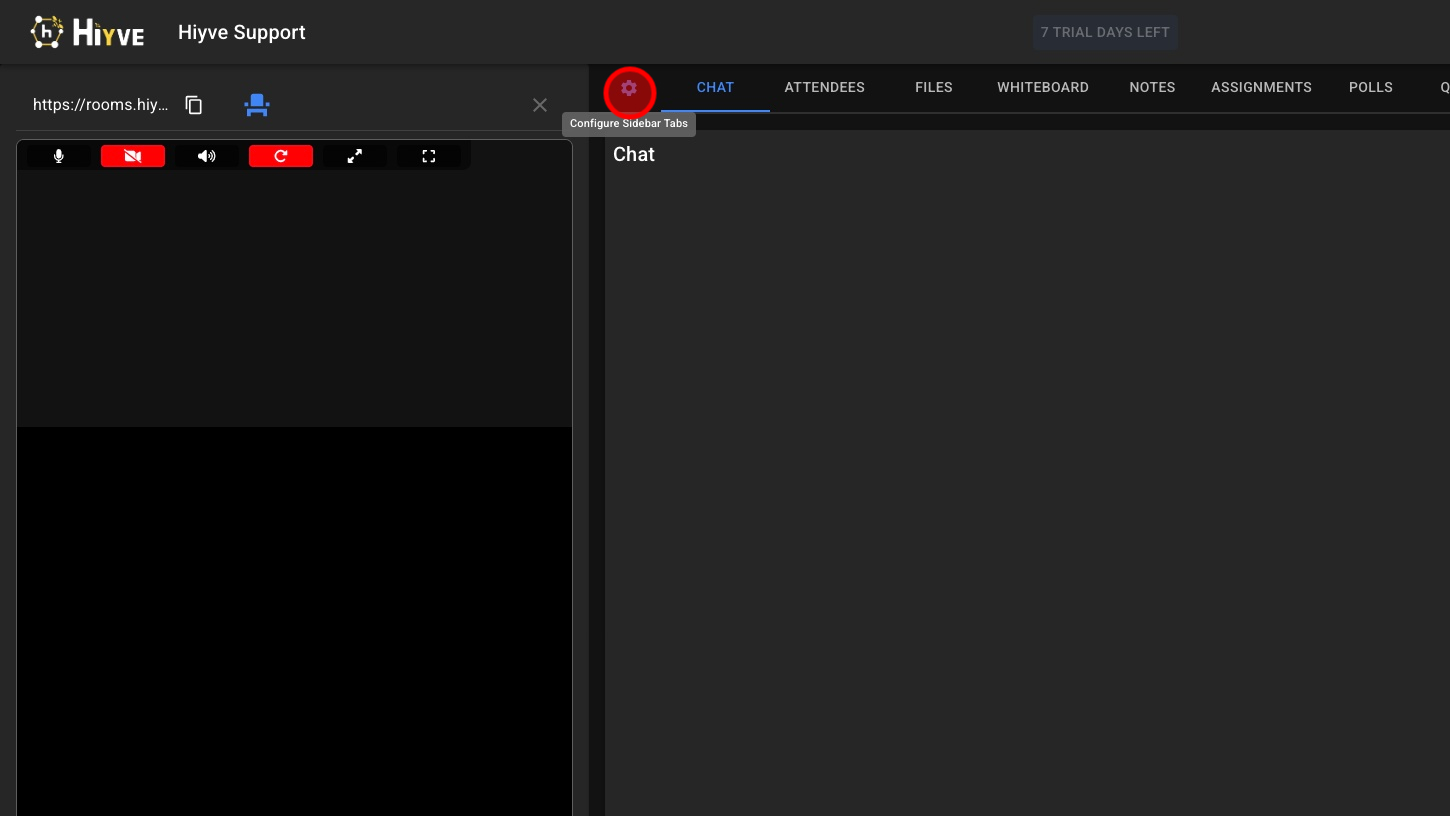
Task: Switch to the Attendees tab
Action: tap(824, 88)
